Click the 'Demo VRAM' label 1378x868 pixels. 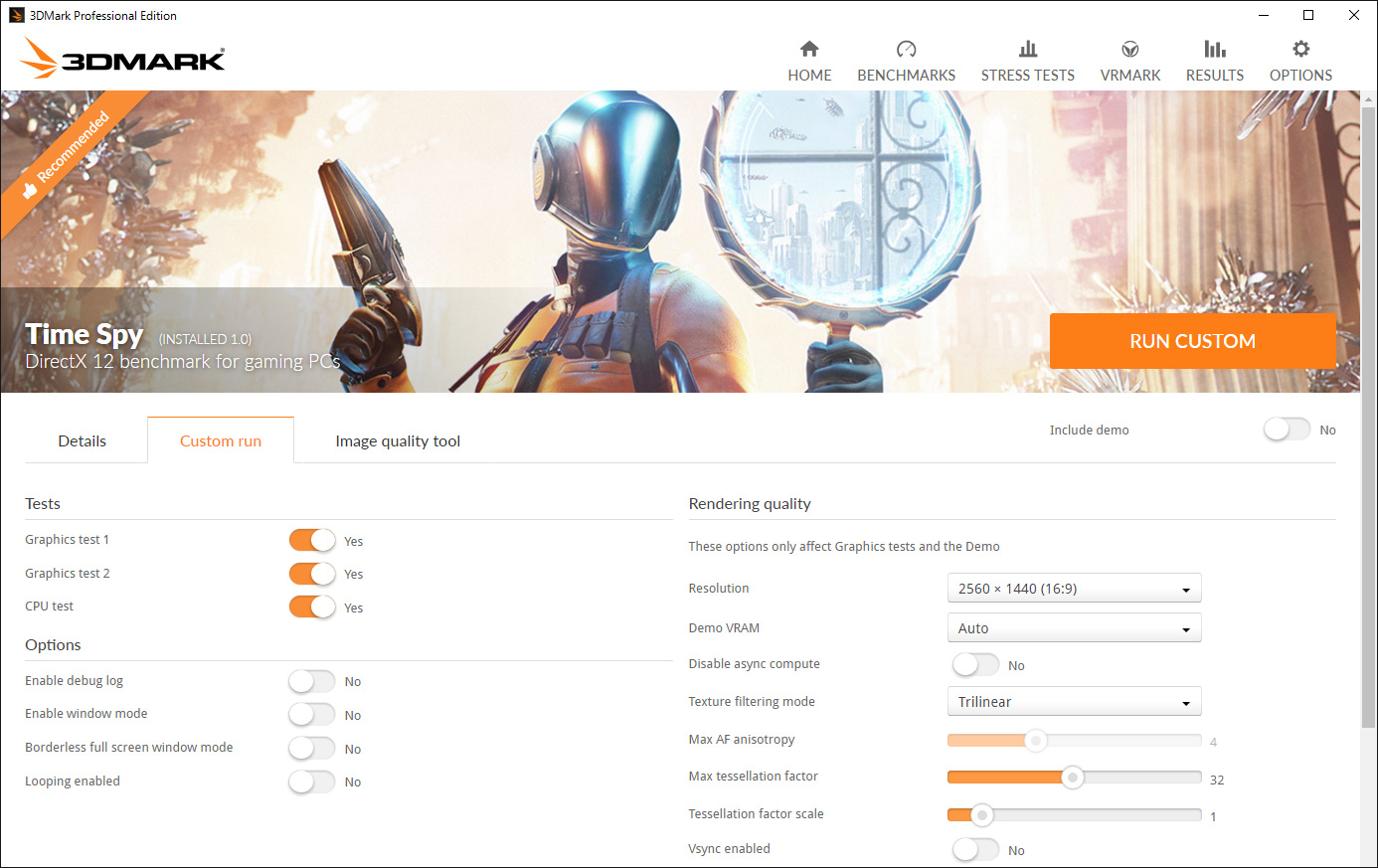click(724, 628)
